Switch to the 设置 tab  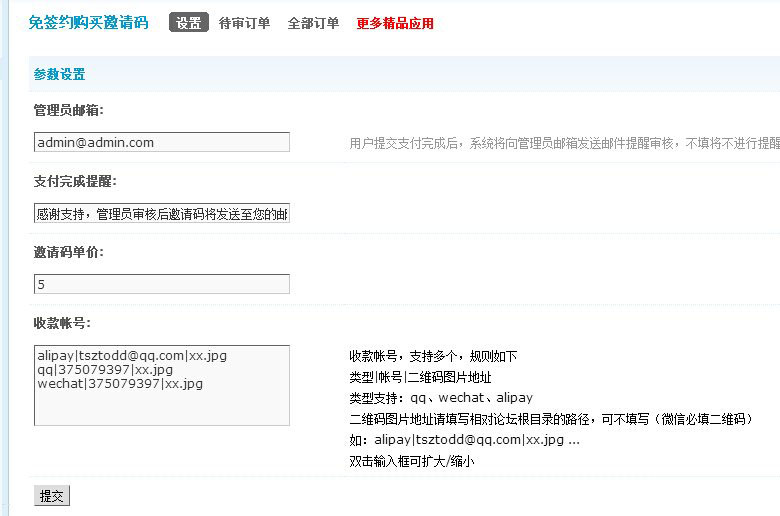coord(188,23)
